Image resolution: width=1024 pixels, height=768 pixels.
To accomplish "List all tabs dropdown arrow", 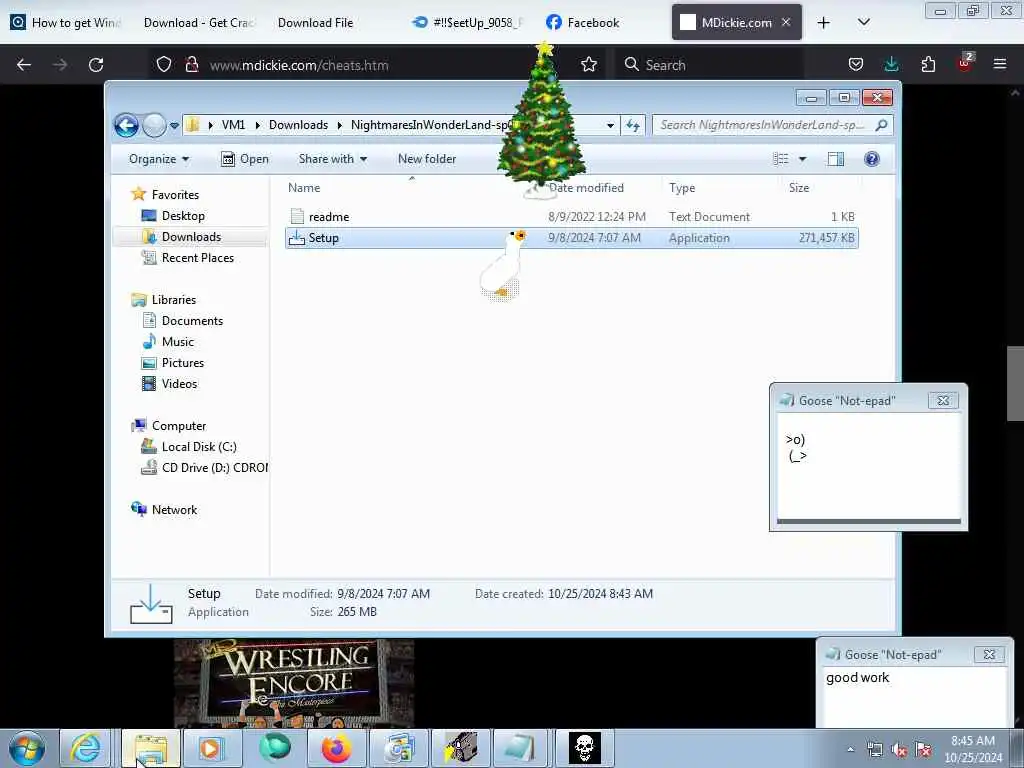I will (863, 23).
